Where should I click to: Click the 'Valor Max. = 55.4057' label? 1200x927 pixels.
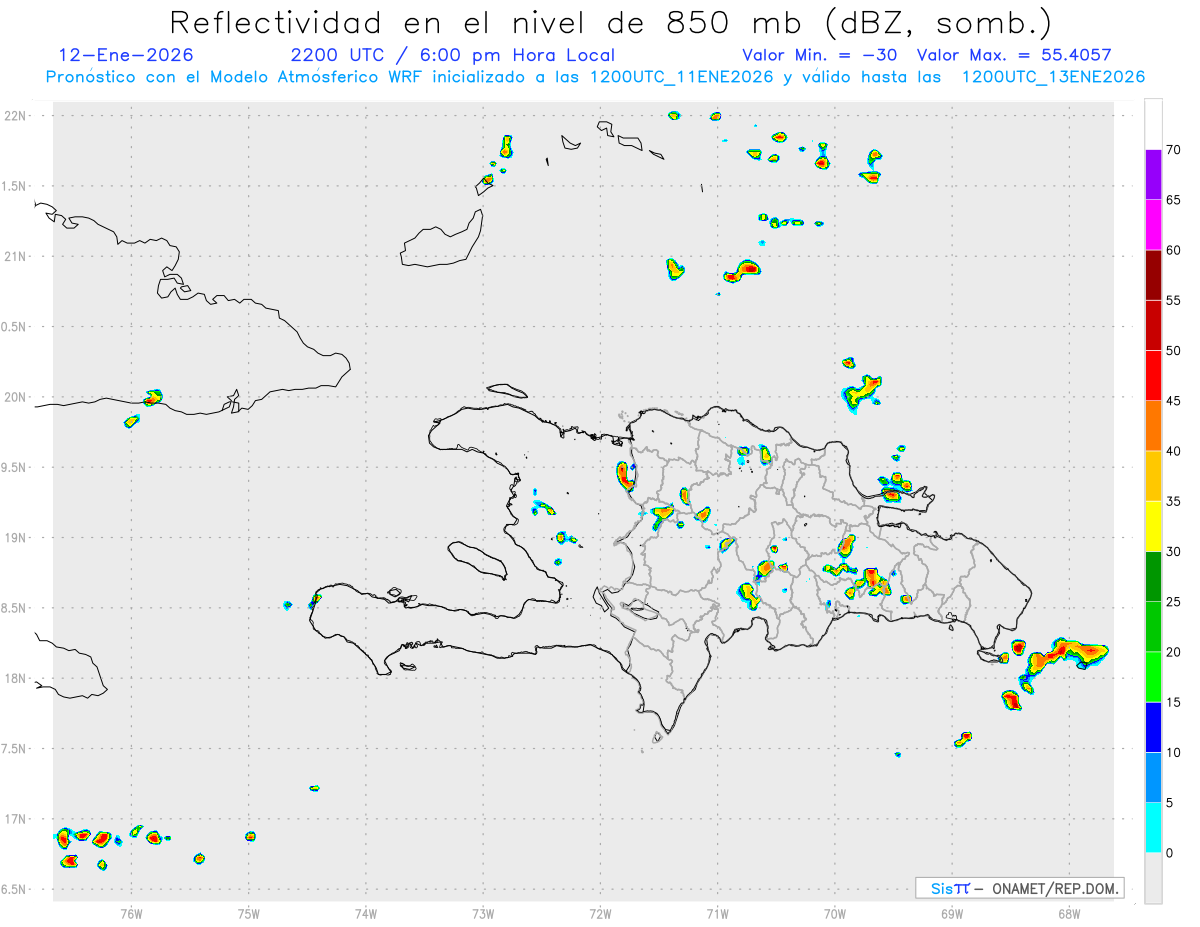tap(1014, 55)
